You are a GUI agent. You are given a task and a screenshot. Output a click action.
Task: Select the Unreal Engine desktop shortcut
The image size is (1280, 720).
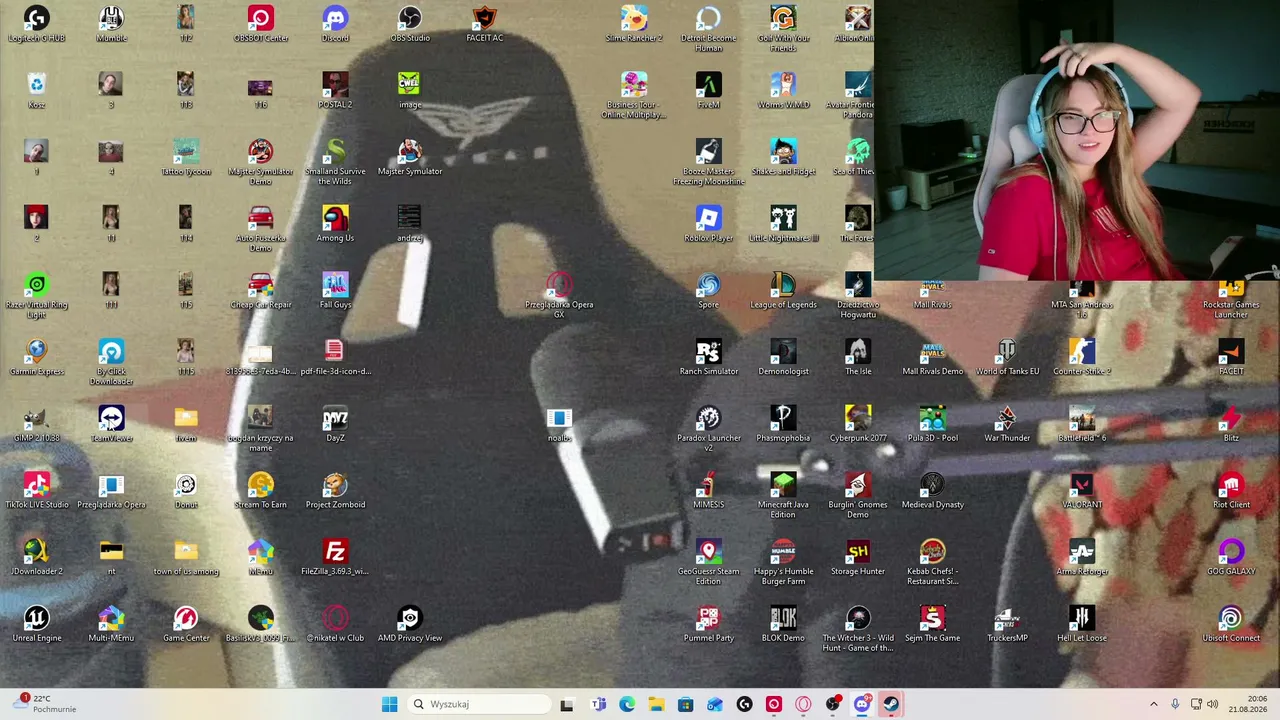[37, 625]
